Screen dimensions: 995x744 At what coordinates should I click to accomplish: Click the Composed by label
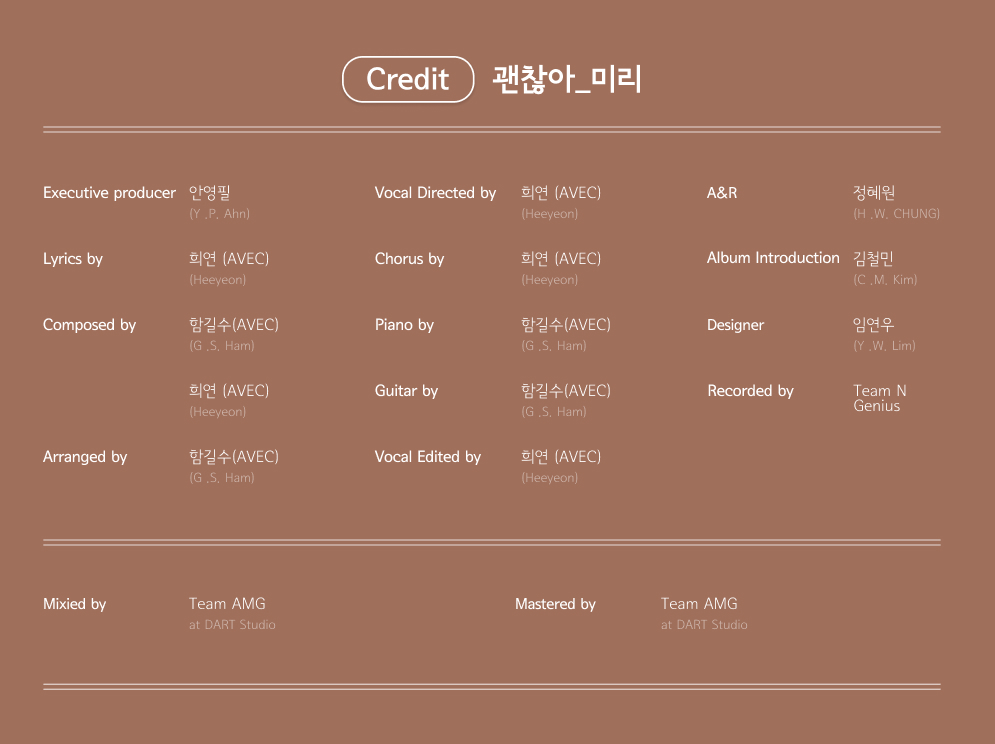[x=89, y=325]
